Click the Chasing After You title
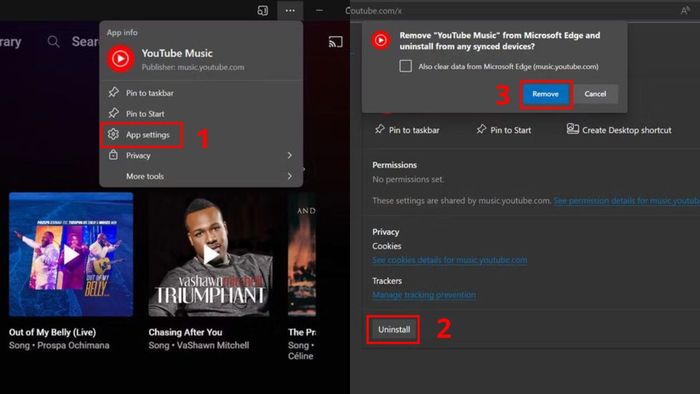 [x=185, y=332]
